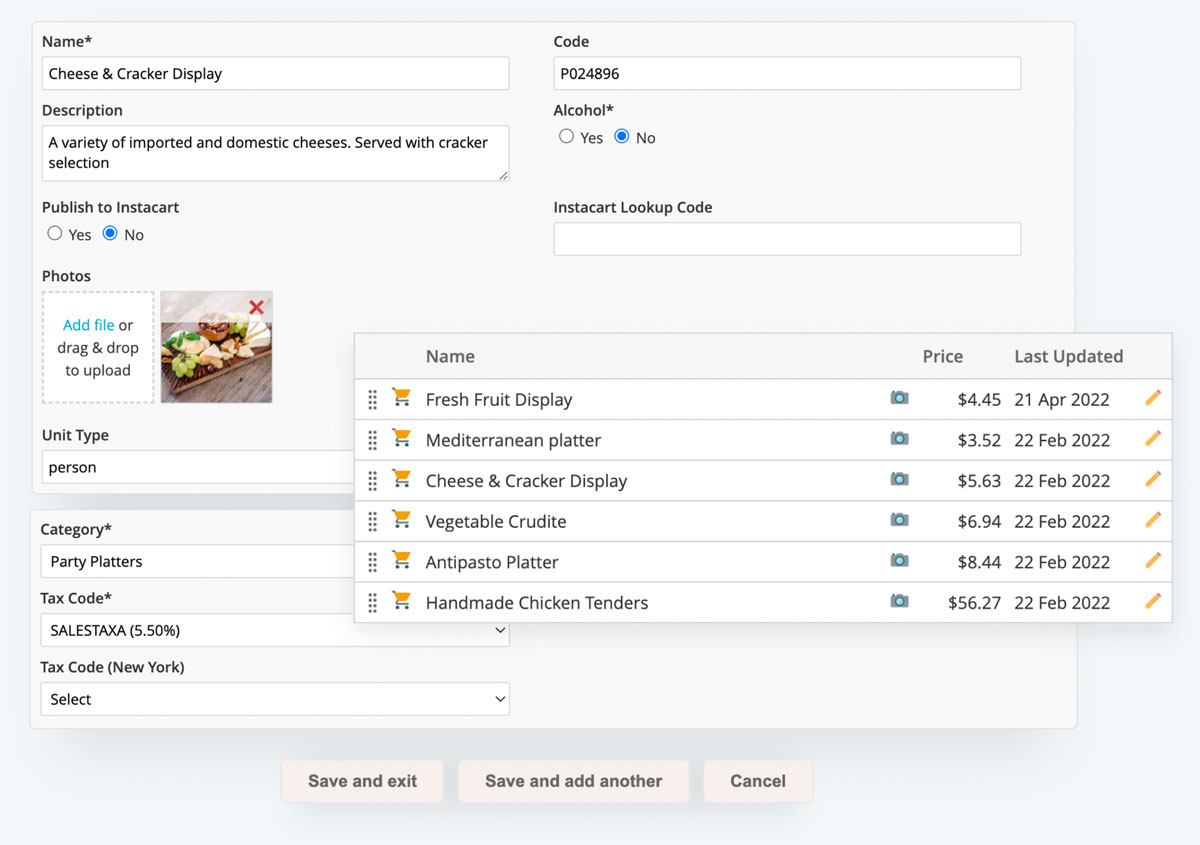Click Save and exit button
Image resolution: width=1200 pixels, height=845 pixels.
(x=362, y=781)
